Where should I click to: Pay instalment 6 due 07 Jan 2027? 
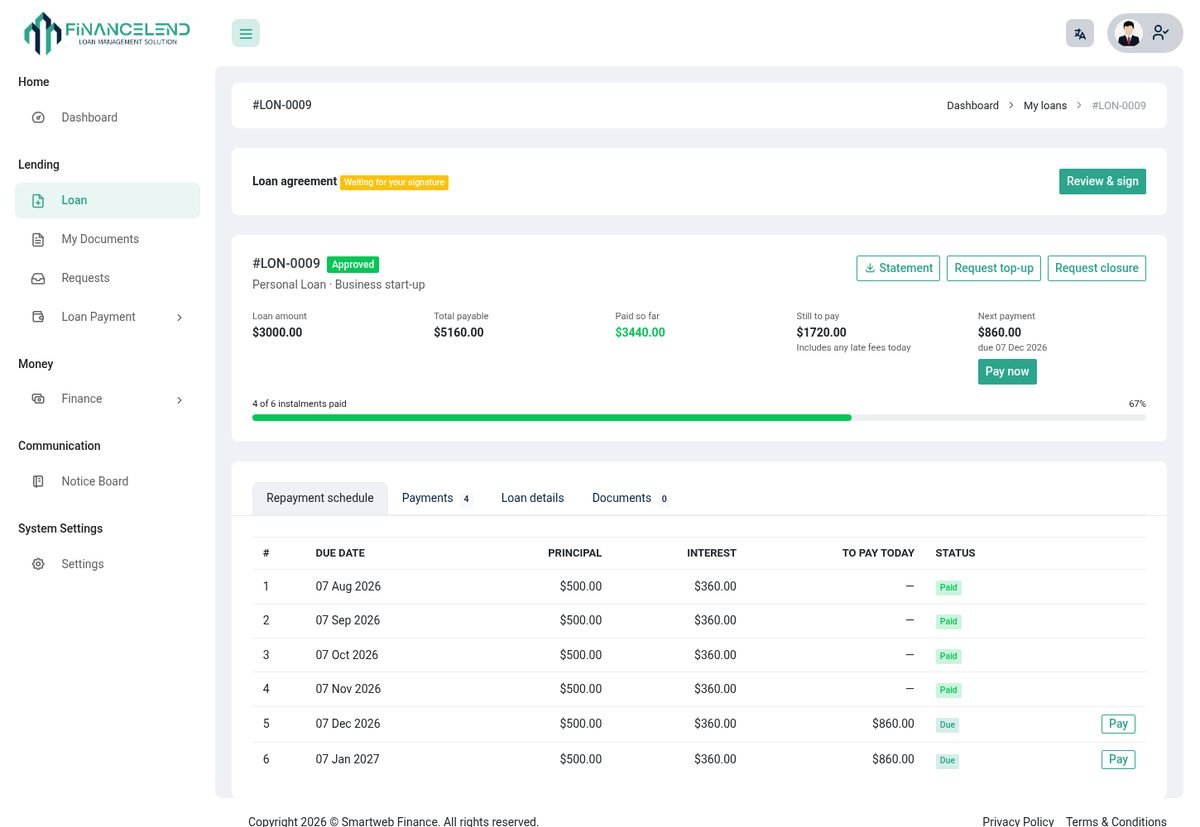1118,760
